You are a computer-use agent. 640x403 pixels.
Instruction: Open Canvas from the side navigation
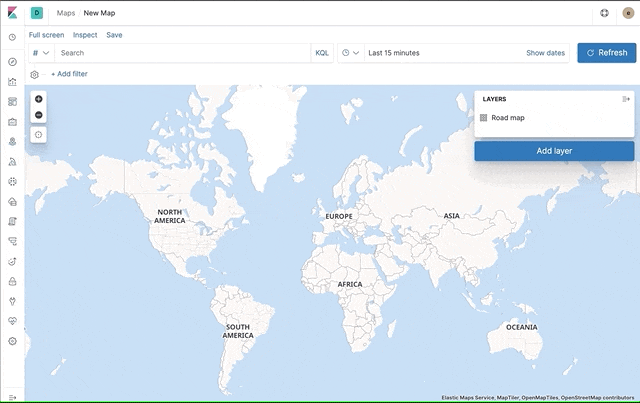(x=13, y=122)
